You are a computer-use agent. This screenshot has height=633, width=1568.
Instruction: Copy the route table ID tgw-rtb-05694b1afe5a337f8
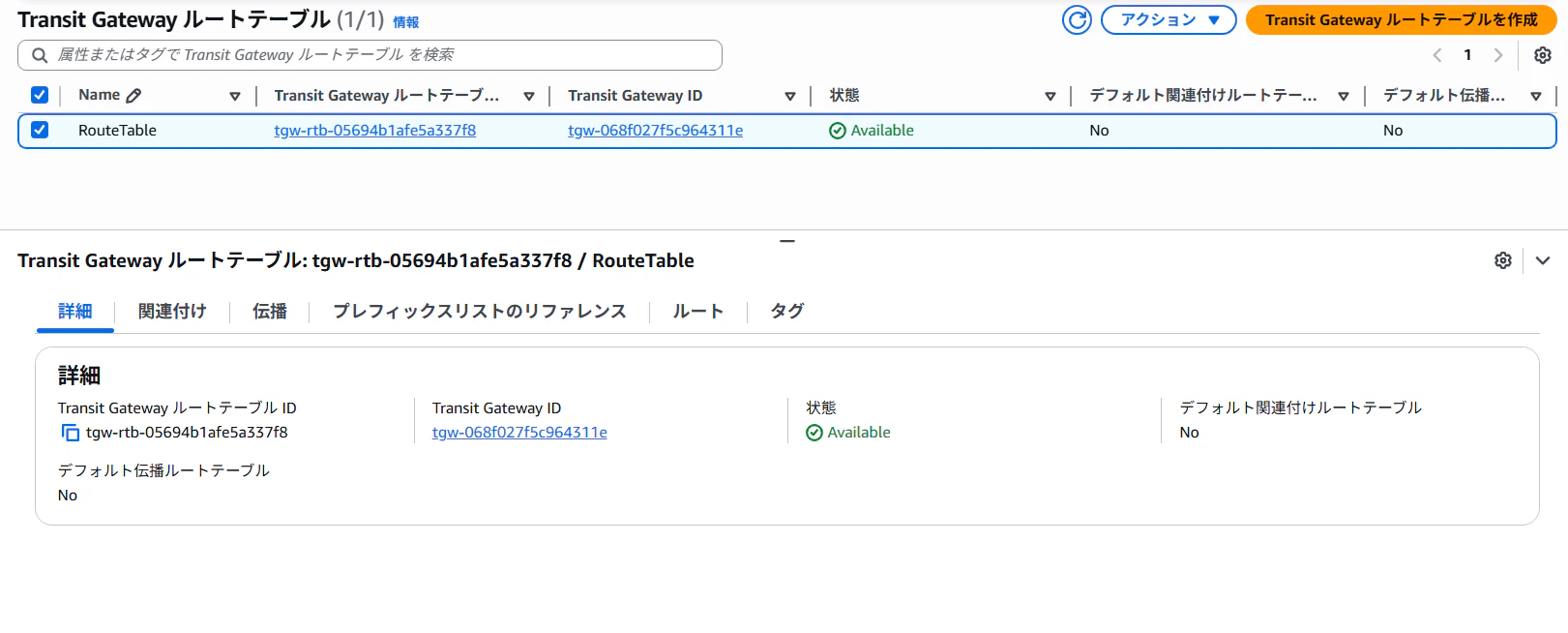(70, 433)
